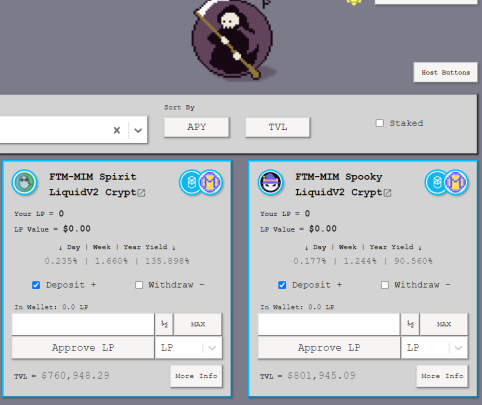This screenshot has width=482, height=405.
Task: Click the 90.560% year yield value
Action: pos(413,261)
